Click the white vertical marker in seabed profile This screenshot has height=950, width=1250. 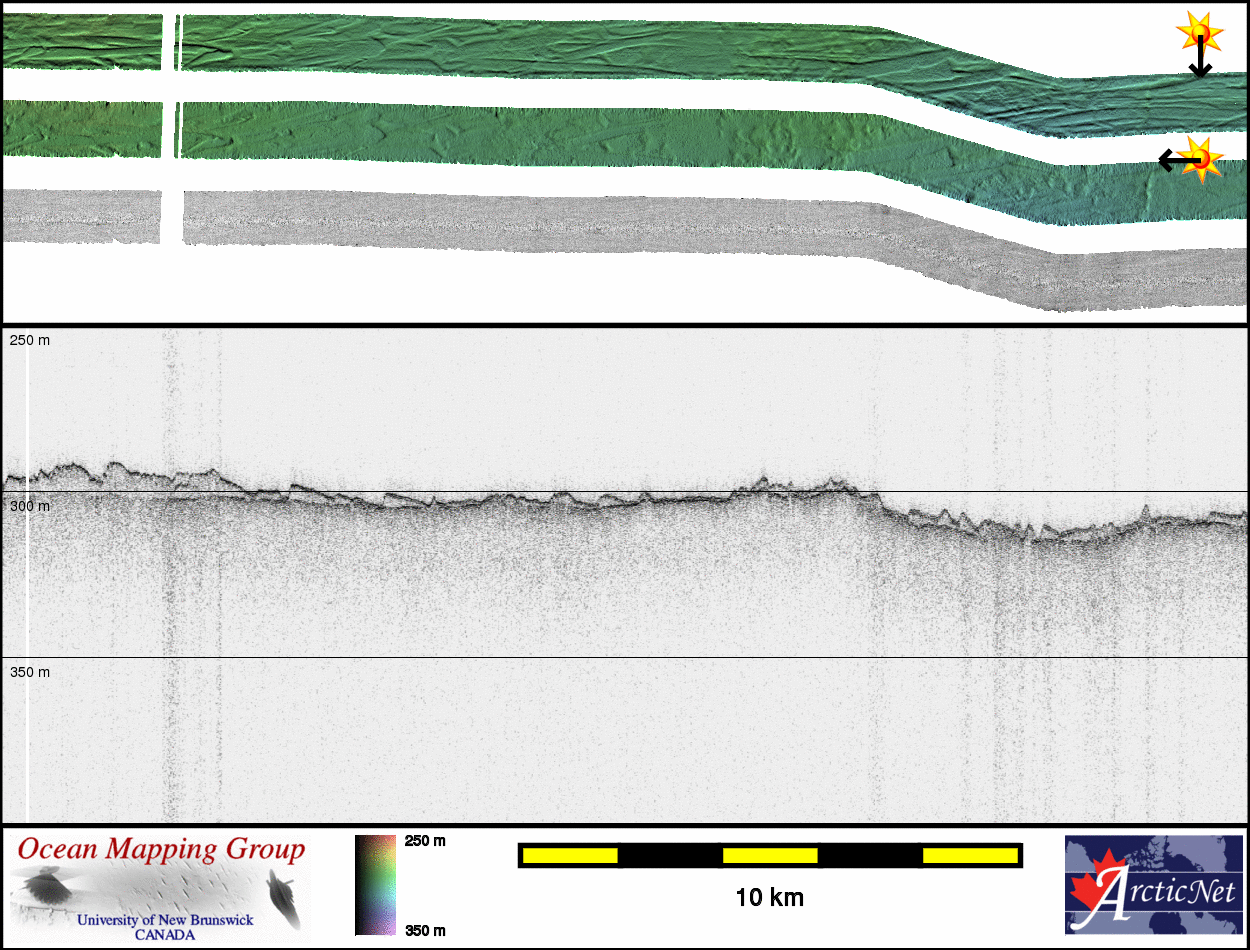[x=27, y=600]
